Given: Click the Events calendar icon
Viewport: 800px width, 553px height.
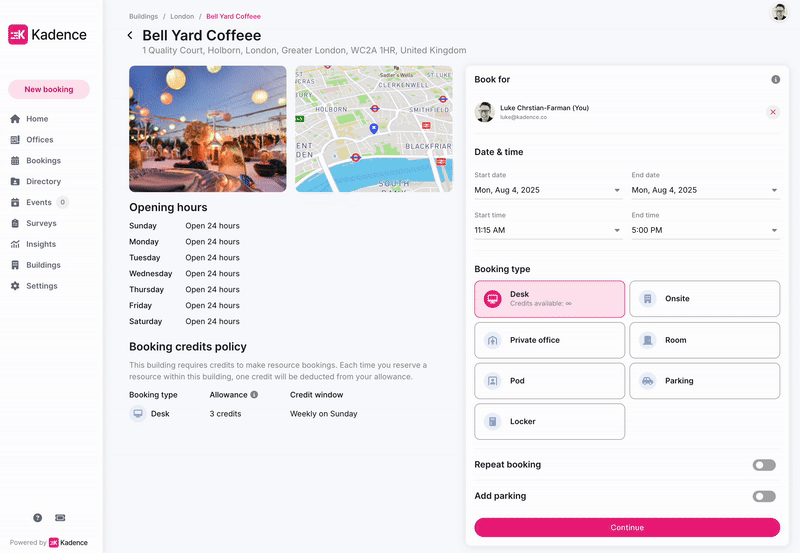Looking at the screenshot, I should point(15,203).
